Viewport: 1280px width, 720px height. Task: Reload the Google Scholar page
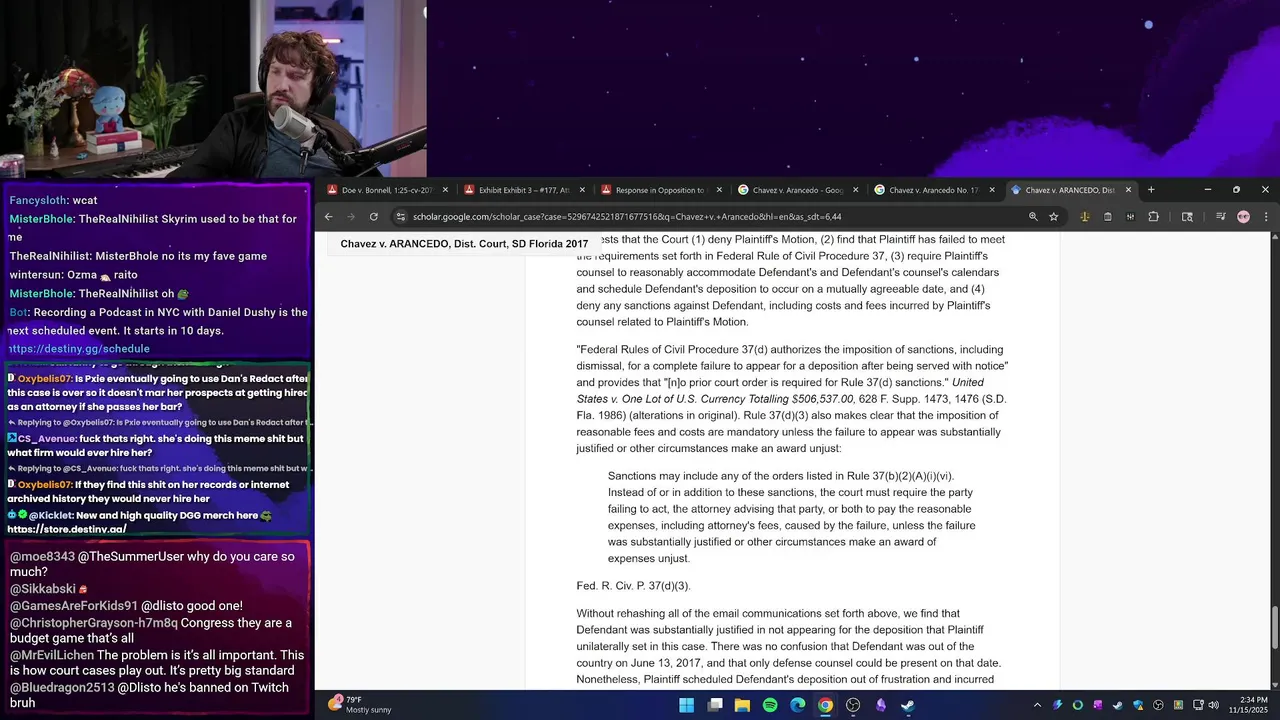pos(374,217)
